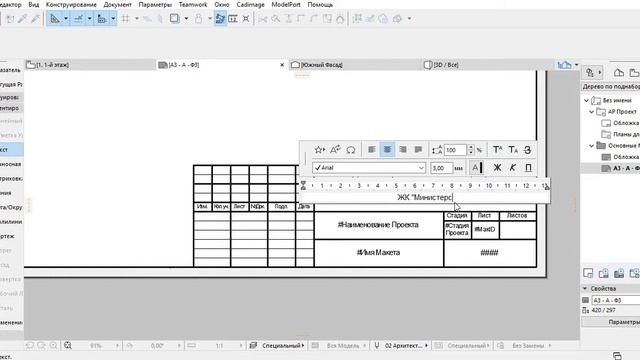The image size is (640, 360).
Task: Click the autotext insert icon
Action: [x=335, y=150]
